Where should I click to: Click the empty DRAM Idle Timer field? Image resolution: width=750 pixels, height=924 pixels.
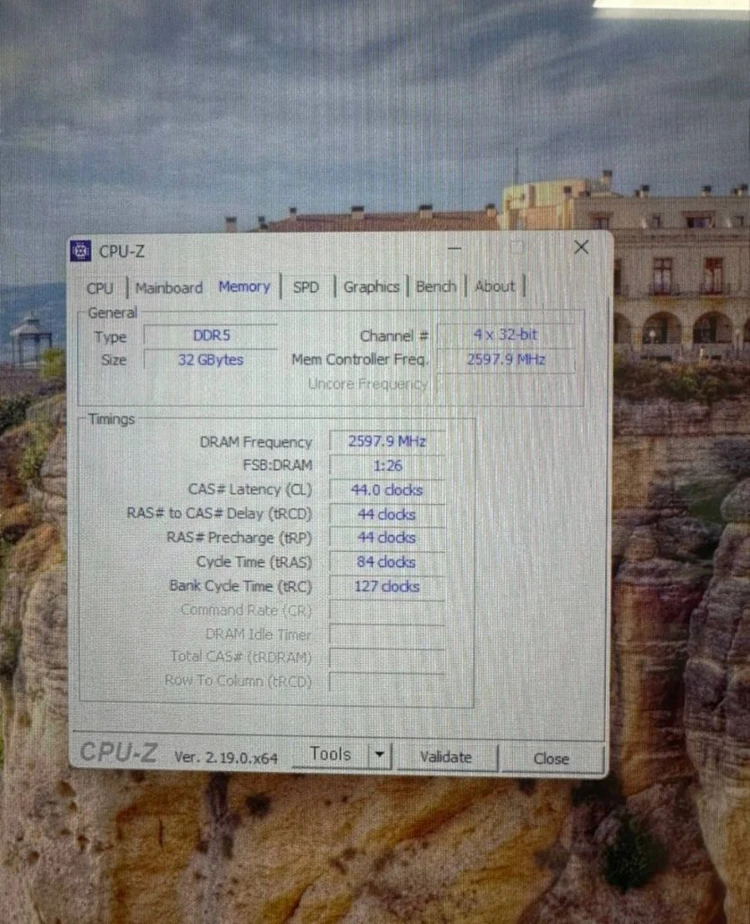click(x=387, y=635)
